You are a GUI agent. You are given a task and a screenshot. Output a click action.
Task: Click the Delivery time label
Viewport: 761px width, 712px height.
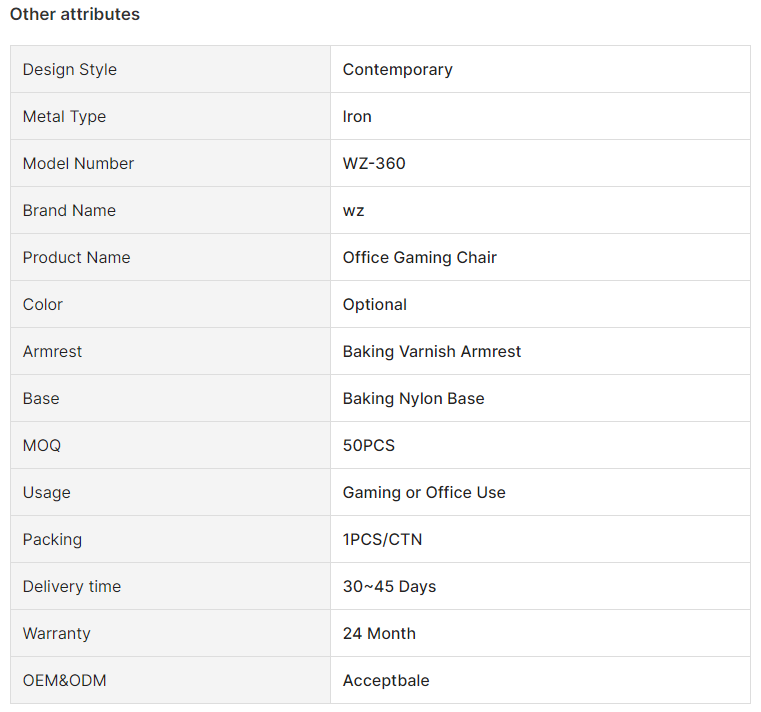(x=72, y=586)
